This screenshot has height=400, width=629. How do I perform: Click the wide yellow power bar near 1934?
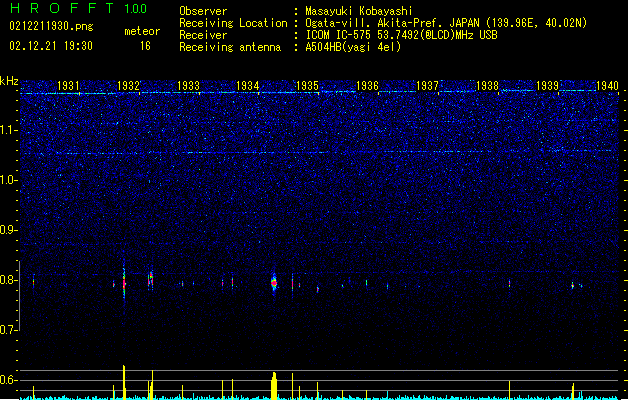pos(274,386)
